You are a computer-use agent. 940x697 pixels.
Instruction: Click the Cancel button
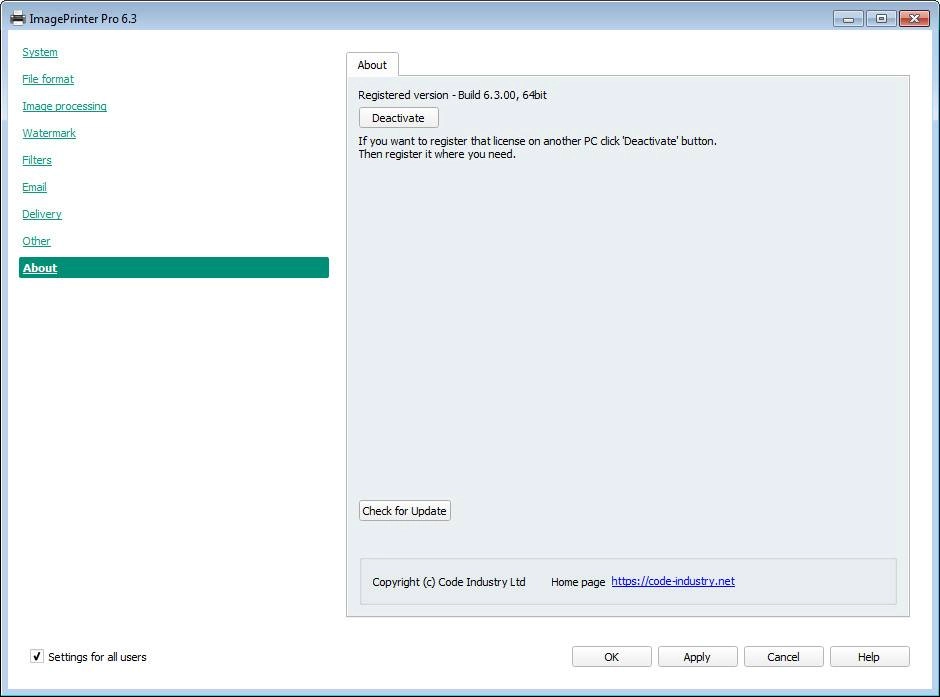[x=784, y=657]
